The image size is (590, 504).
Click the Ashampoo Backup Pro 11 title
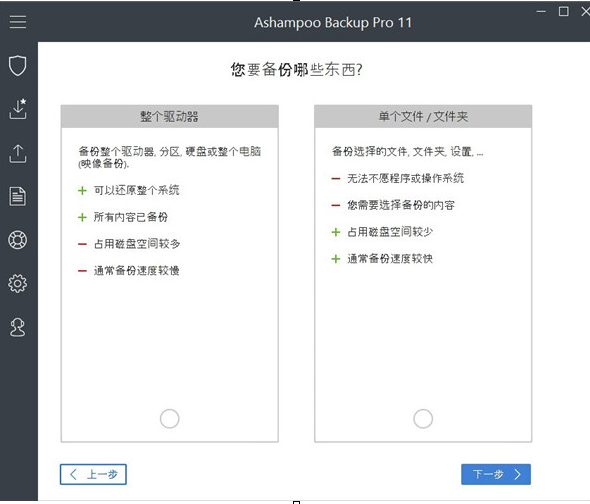click(x=333, y=23)
